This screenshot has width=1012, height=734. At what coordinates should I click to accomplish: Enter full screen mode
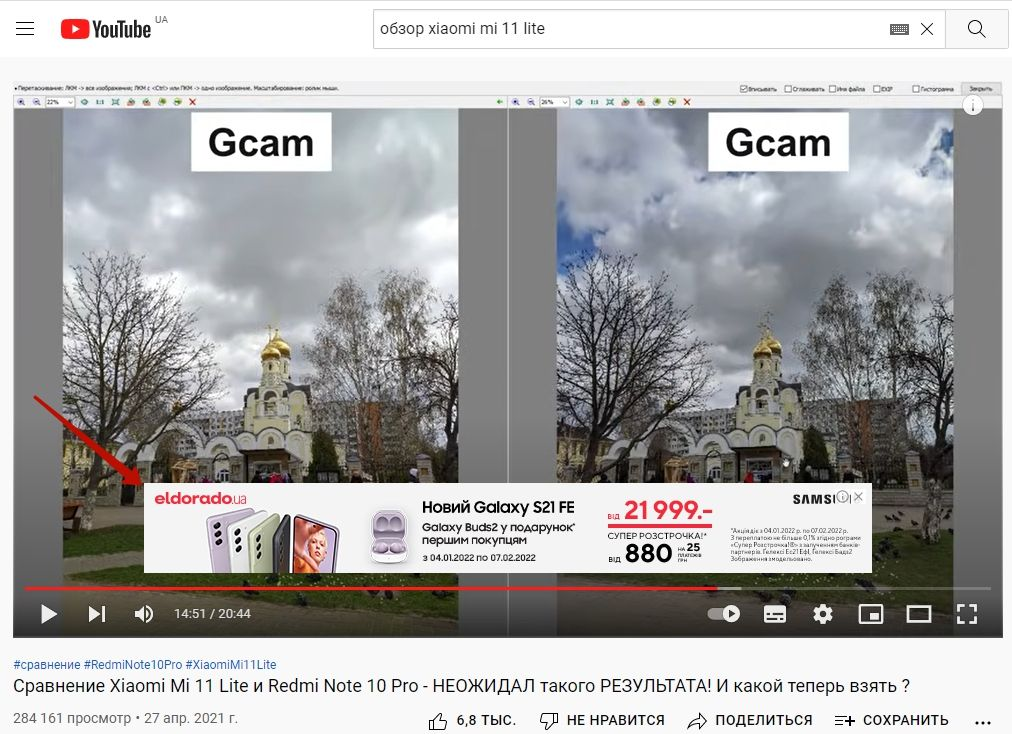(966, 614)
